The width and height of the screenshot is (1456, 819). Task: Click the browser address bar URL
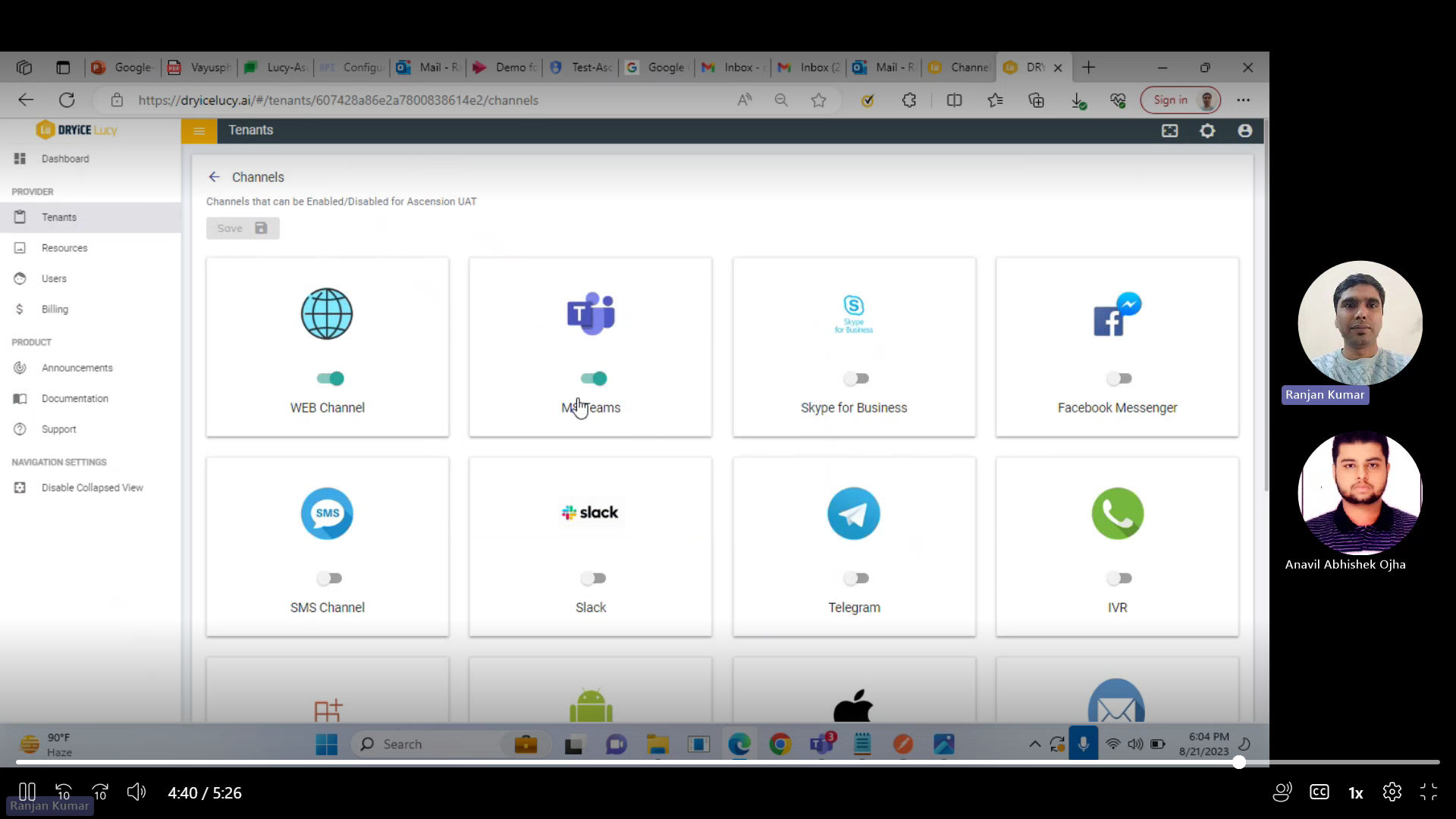tap(338, 100)
